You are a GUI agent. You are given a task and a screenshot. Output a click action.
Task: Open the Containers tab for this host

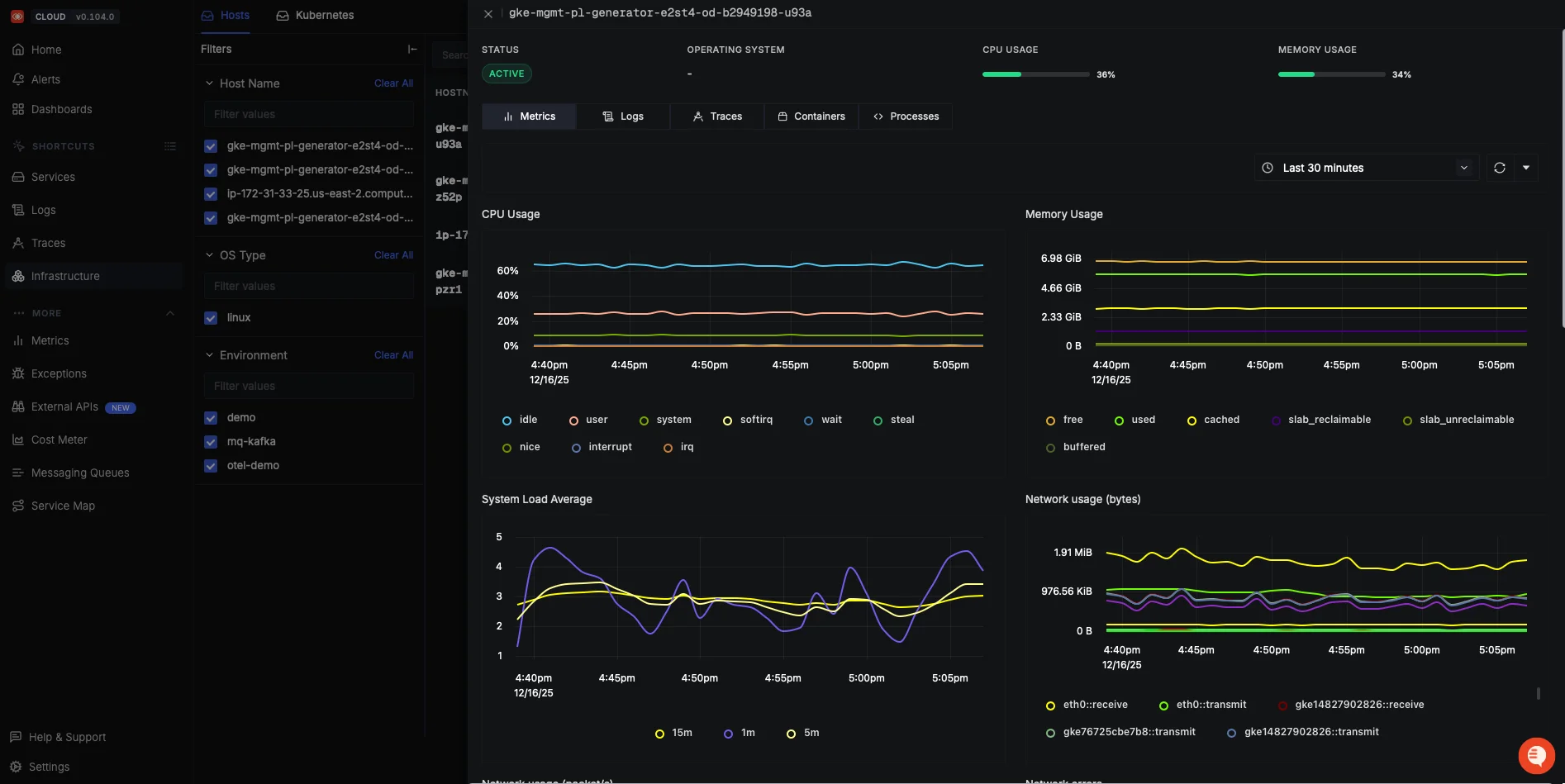coord(811,116)
